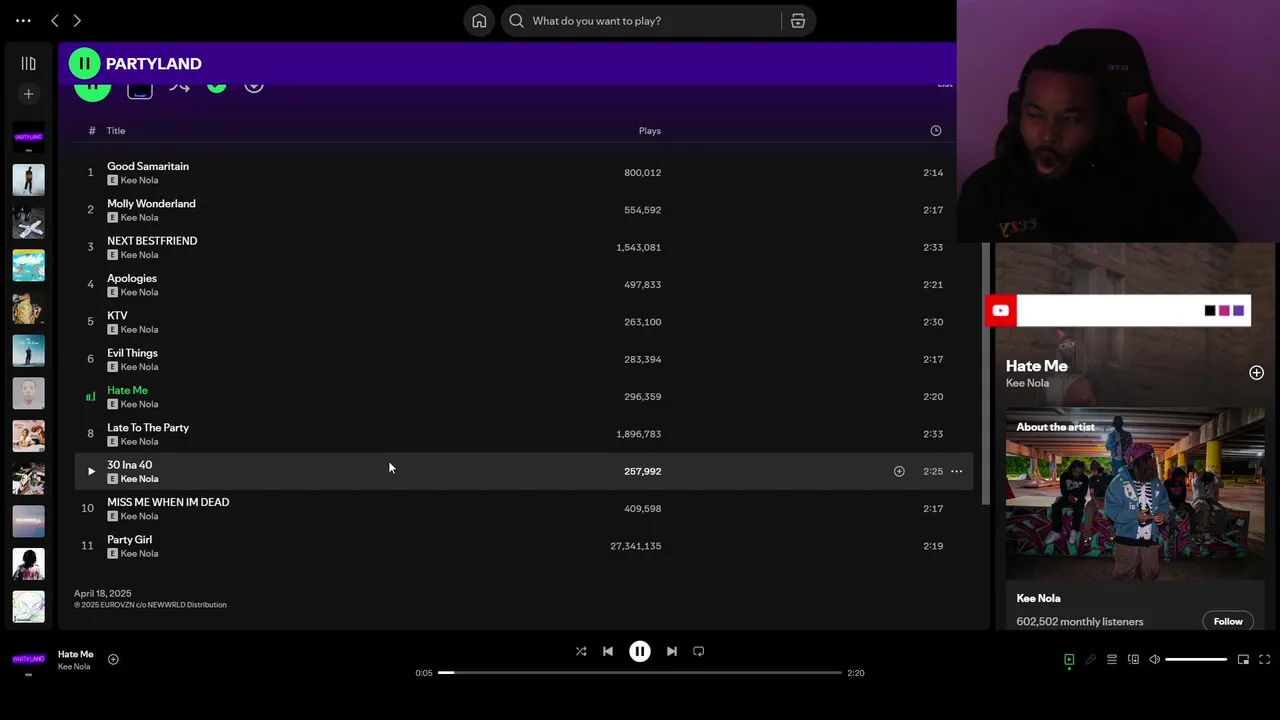
Task: Pick the purple color square in the banner
Action: click(x=1238, y=311)
